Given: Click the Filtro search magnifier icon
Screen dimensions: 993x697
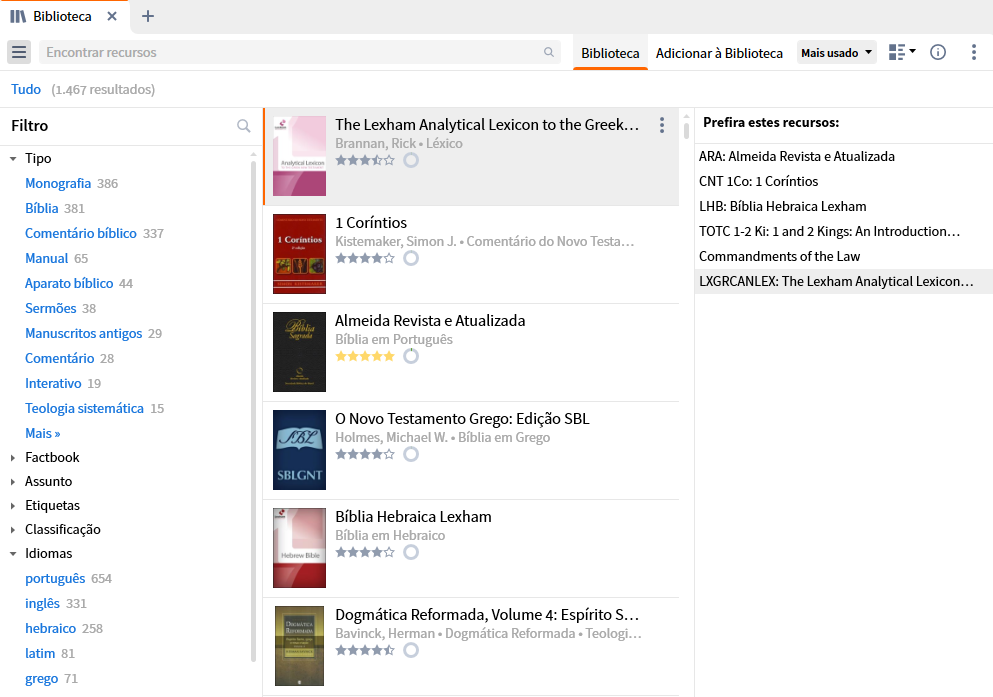Looking at the screenshot, I should click(x=243, y=125).
